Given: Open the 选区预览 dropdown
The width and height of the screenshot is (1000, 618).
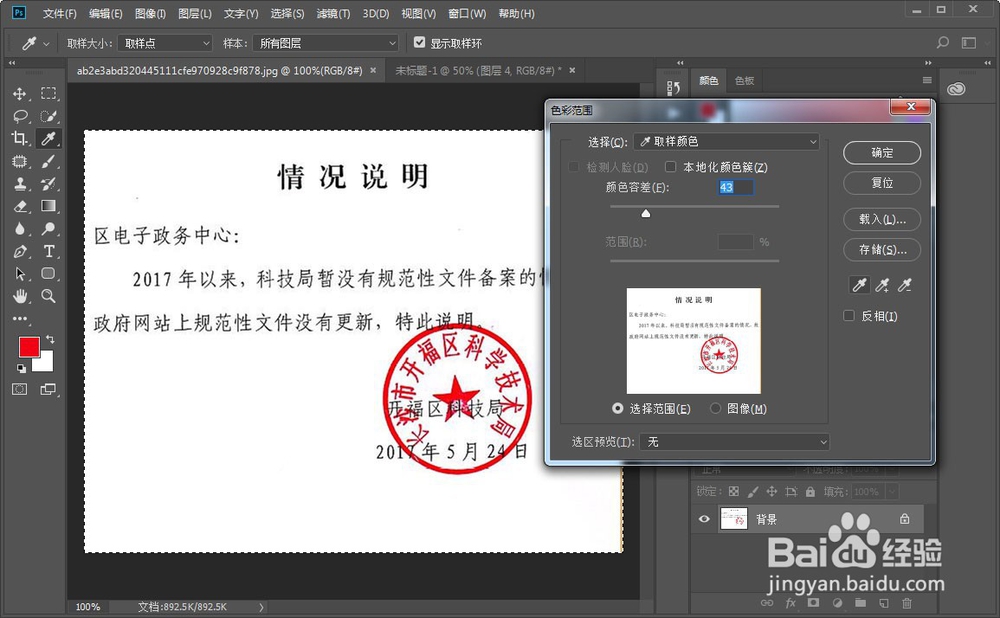Looking at the screenshot, I should click(735, 442).
